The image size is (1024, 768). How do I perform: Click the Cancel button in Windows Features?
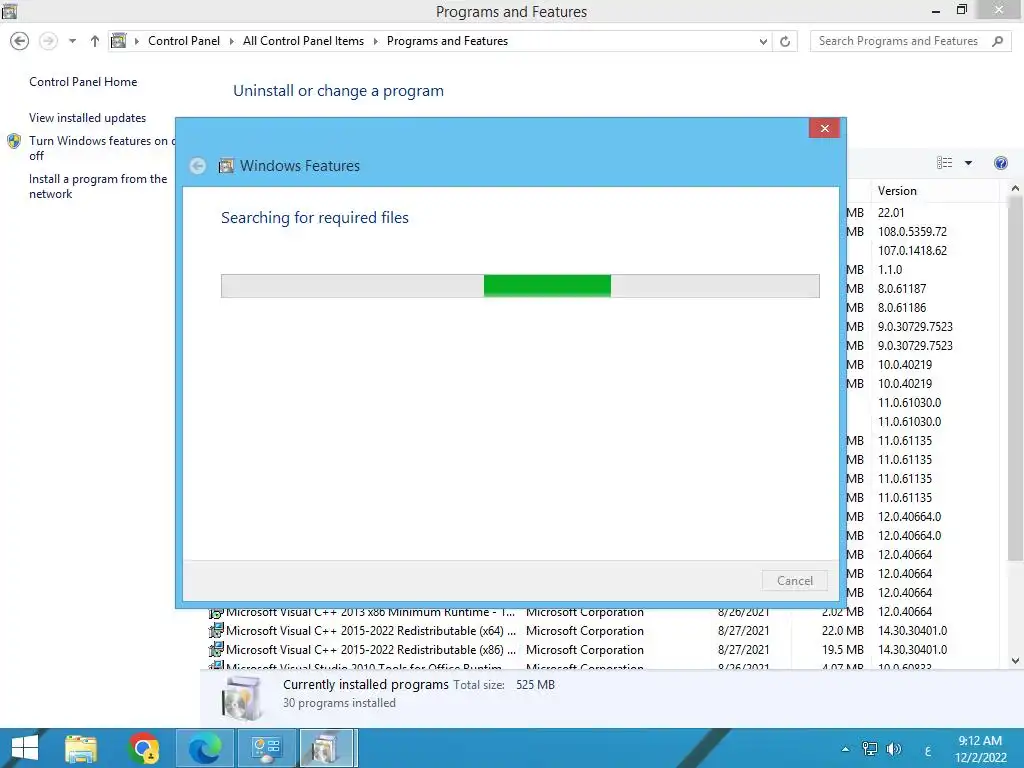[x=795, y=581]
